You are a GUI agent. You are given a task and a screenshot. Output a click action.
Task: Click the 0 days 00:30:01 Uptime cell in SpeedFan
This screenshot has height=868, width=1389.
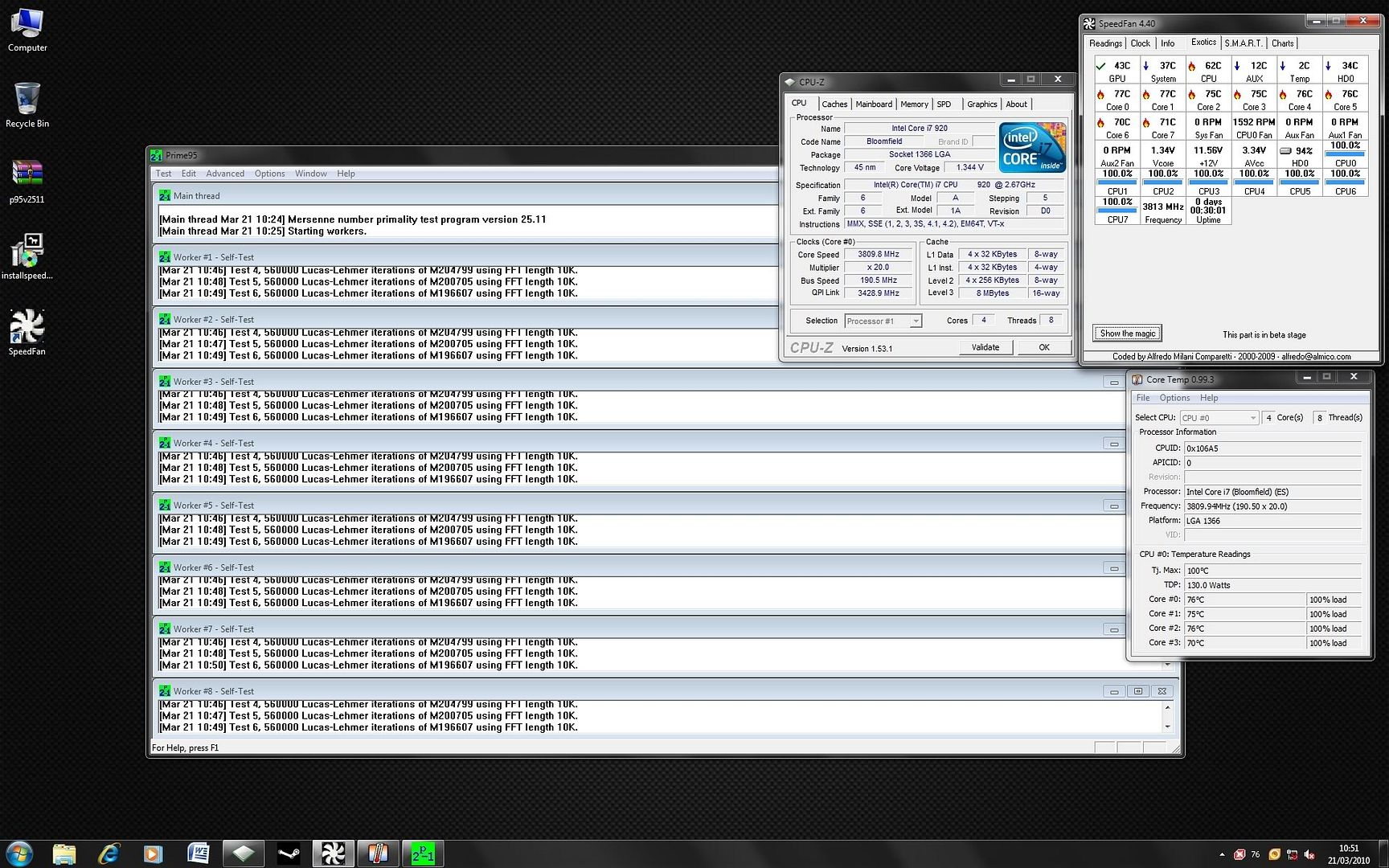[x=1208, y=211]
